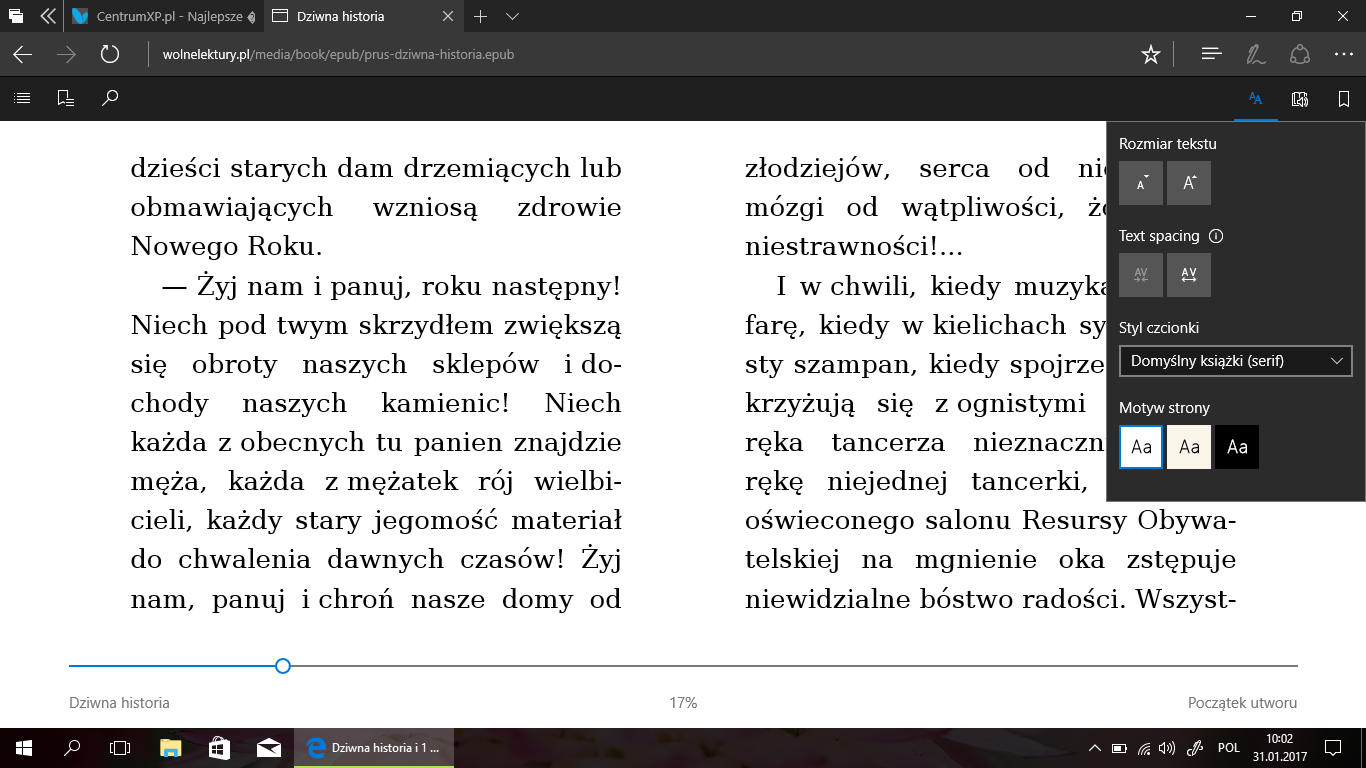Open tabs you've set aside icon
The width and height of the screenshot is (1366, 768).
pyautogui.click(x=15, y=16)
